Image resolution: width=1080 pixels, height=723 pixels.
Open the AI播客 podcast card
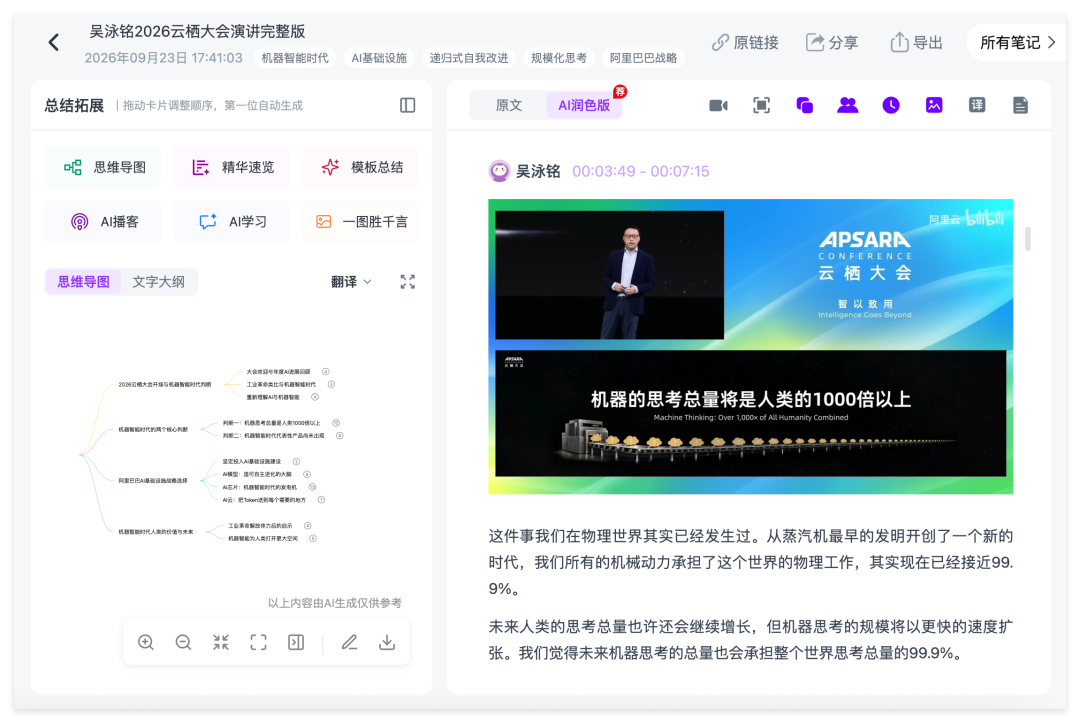pyautogui.click(x=103, y=222)
